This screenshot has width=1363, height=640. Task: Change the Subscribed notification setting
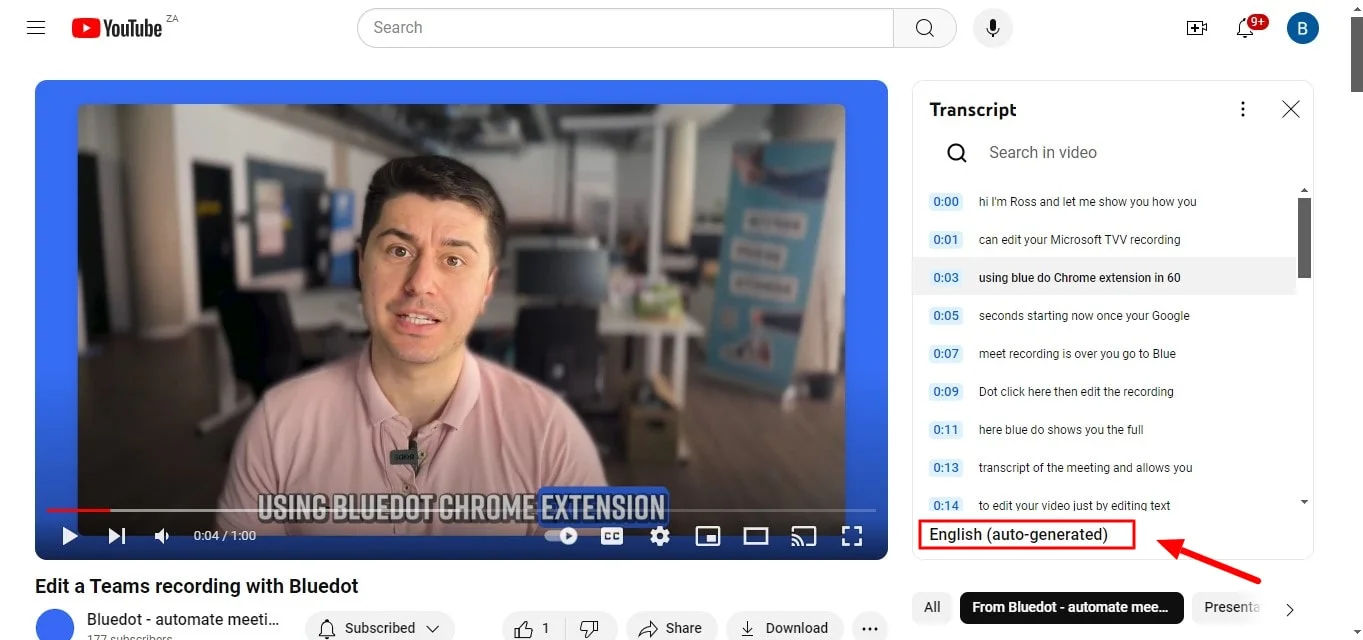379,626
